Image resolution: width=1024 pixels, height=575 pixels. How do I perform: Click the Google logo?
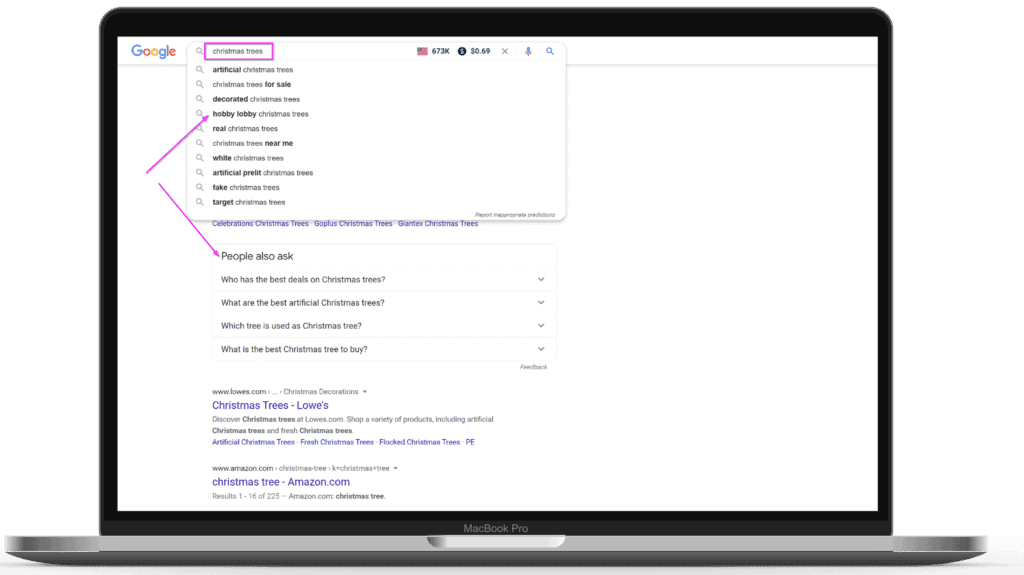153,52
